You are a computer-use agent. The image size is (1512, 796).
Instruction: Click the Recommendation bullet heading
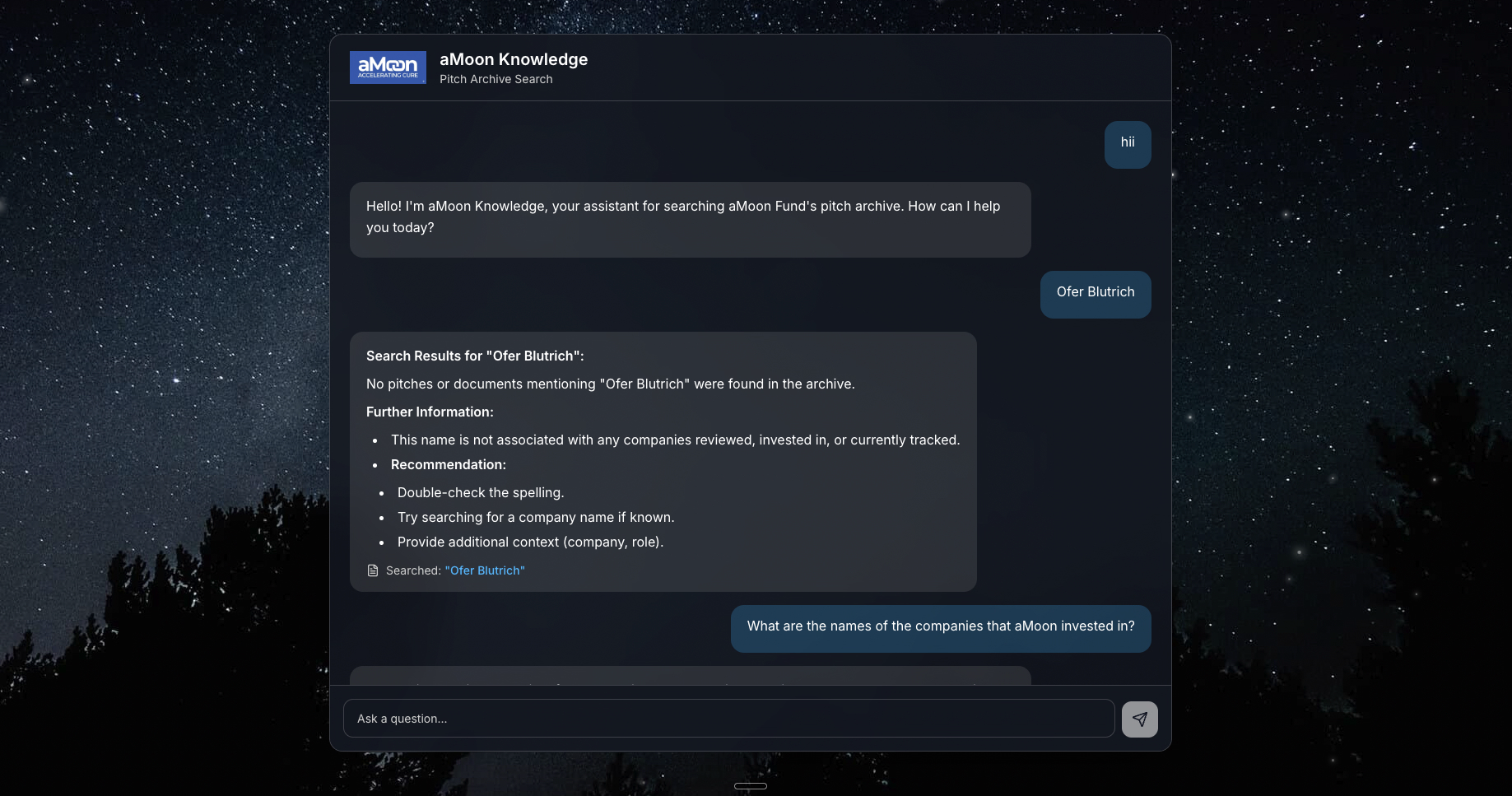[x=449, y=464]
